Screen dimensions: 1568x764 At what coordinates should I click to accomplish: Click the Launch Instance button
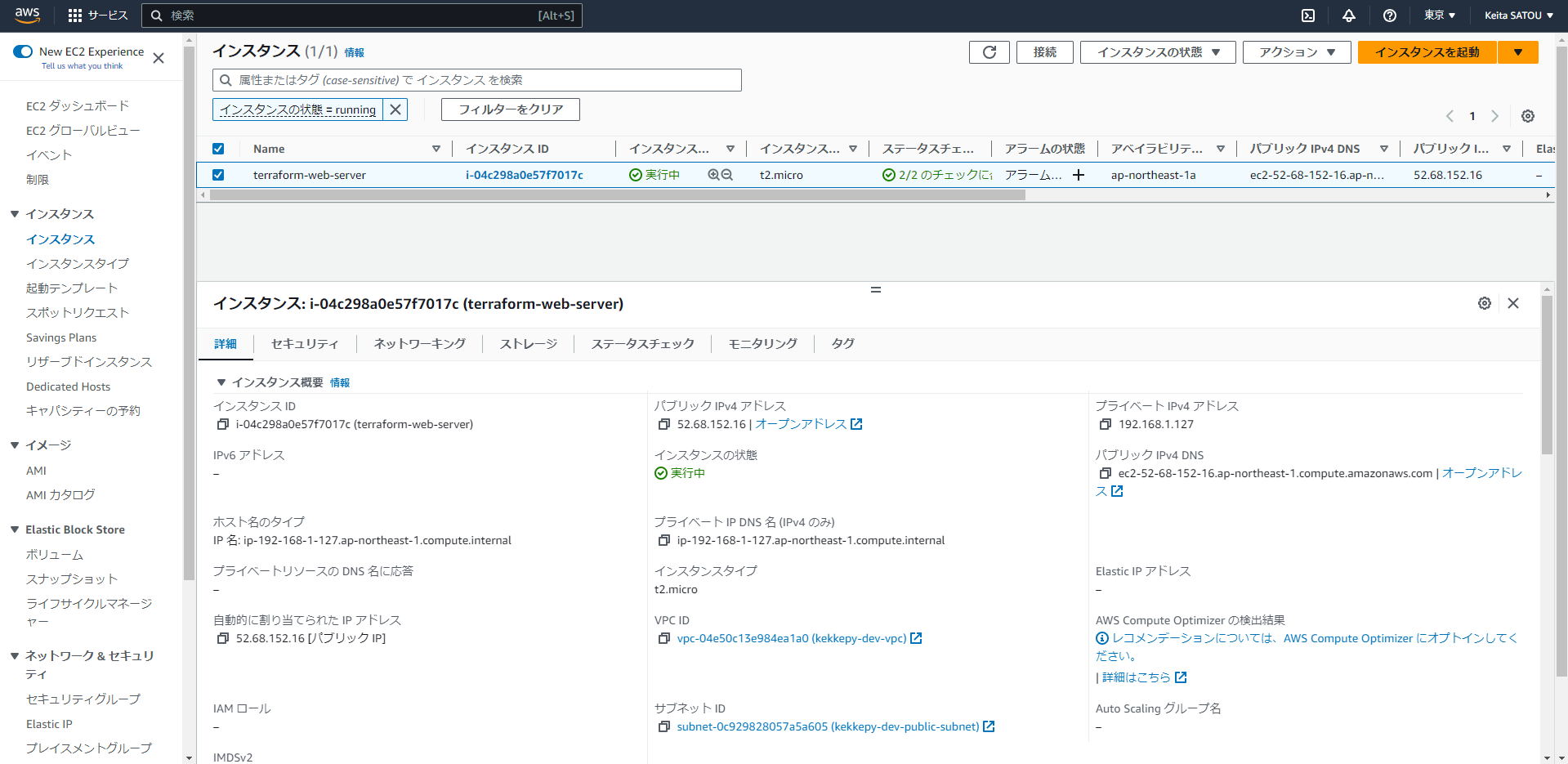pos(1427,52)
